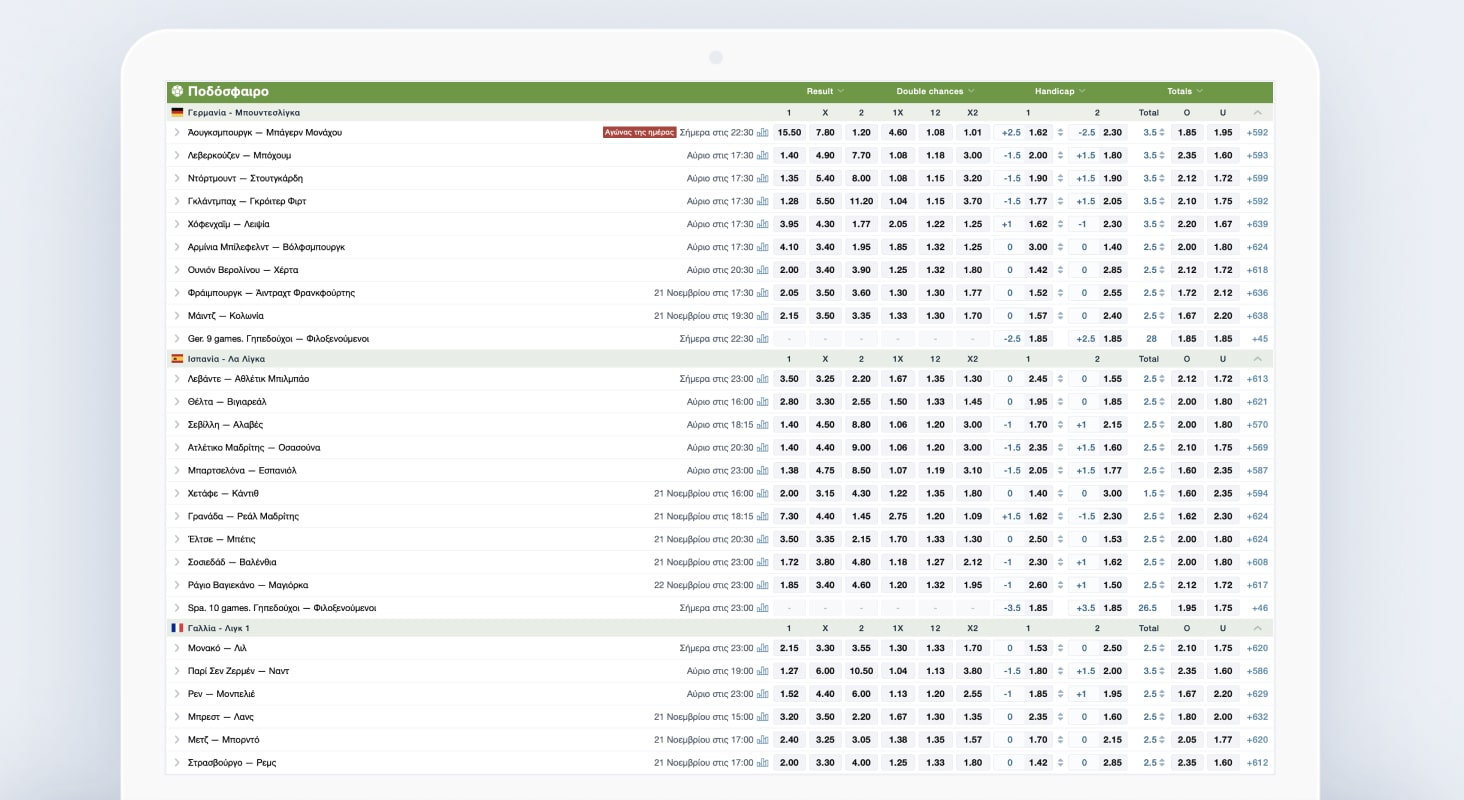The width and height of the screenshot is (1464, 800).
Task: Click the French flag icon for Λιγκ 1
Action: pyautogui.click(x=177, y=628)
